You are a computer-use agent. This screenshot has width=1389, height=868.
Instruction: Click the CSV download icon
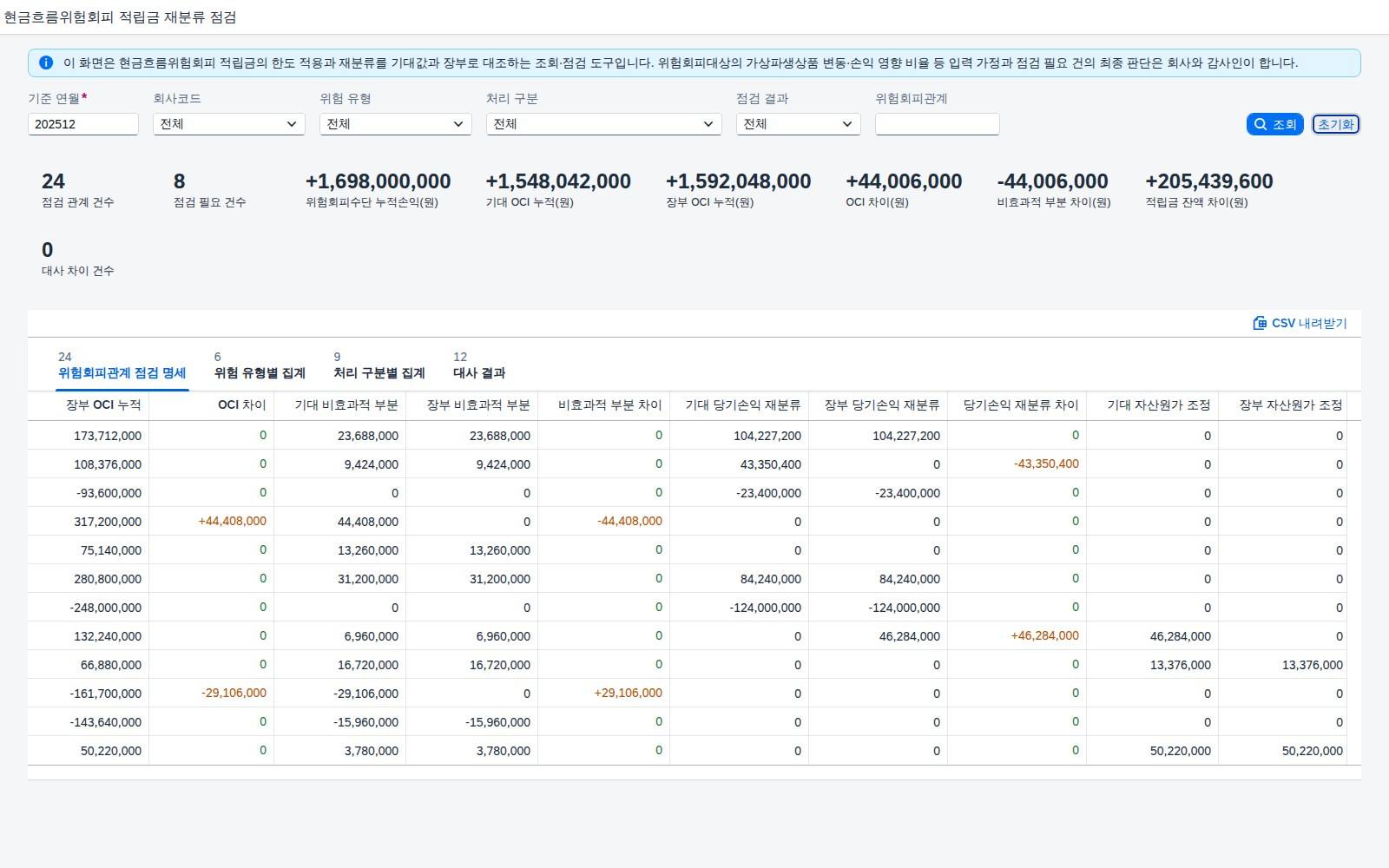1260,323
